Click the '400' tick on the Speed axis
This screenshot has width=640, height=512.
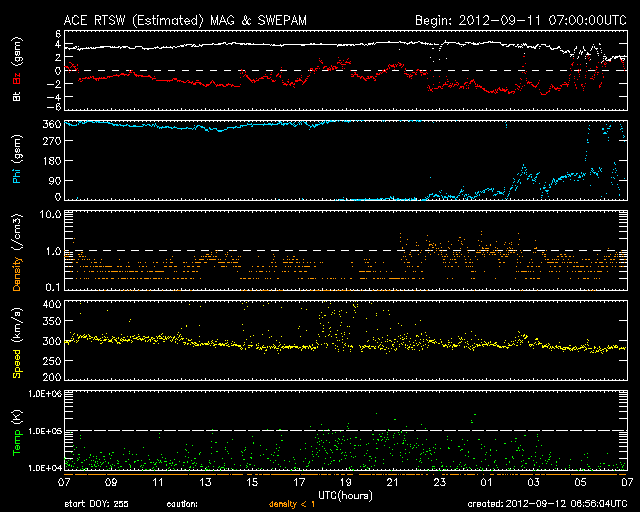(x=52, y=304)
